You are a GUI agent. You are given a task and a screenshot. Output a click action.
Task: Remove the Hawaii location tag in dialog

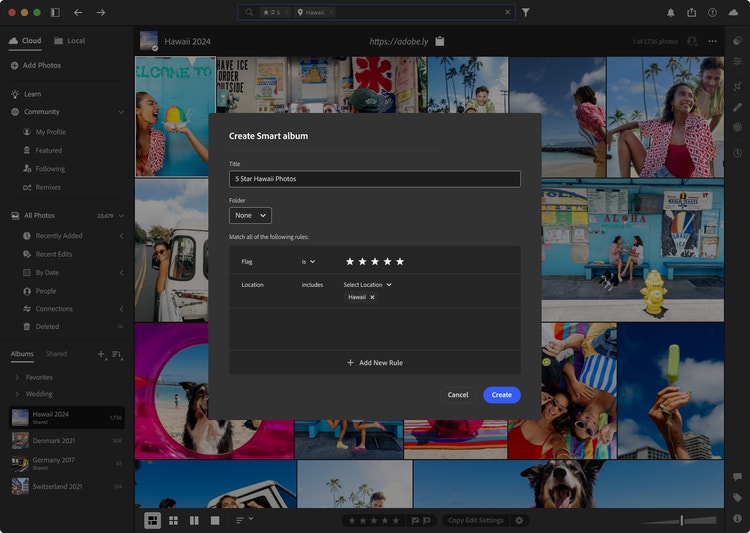[x=372, y=297]
